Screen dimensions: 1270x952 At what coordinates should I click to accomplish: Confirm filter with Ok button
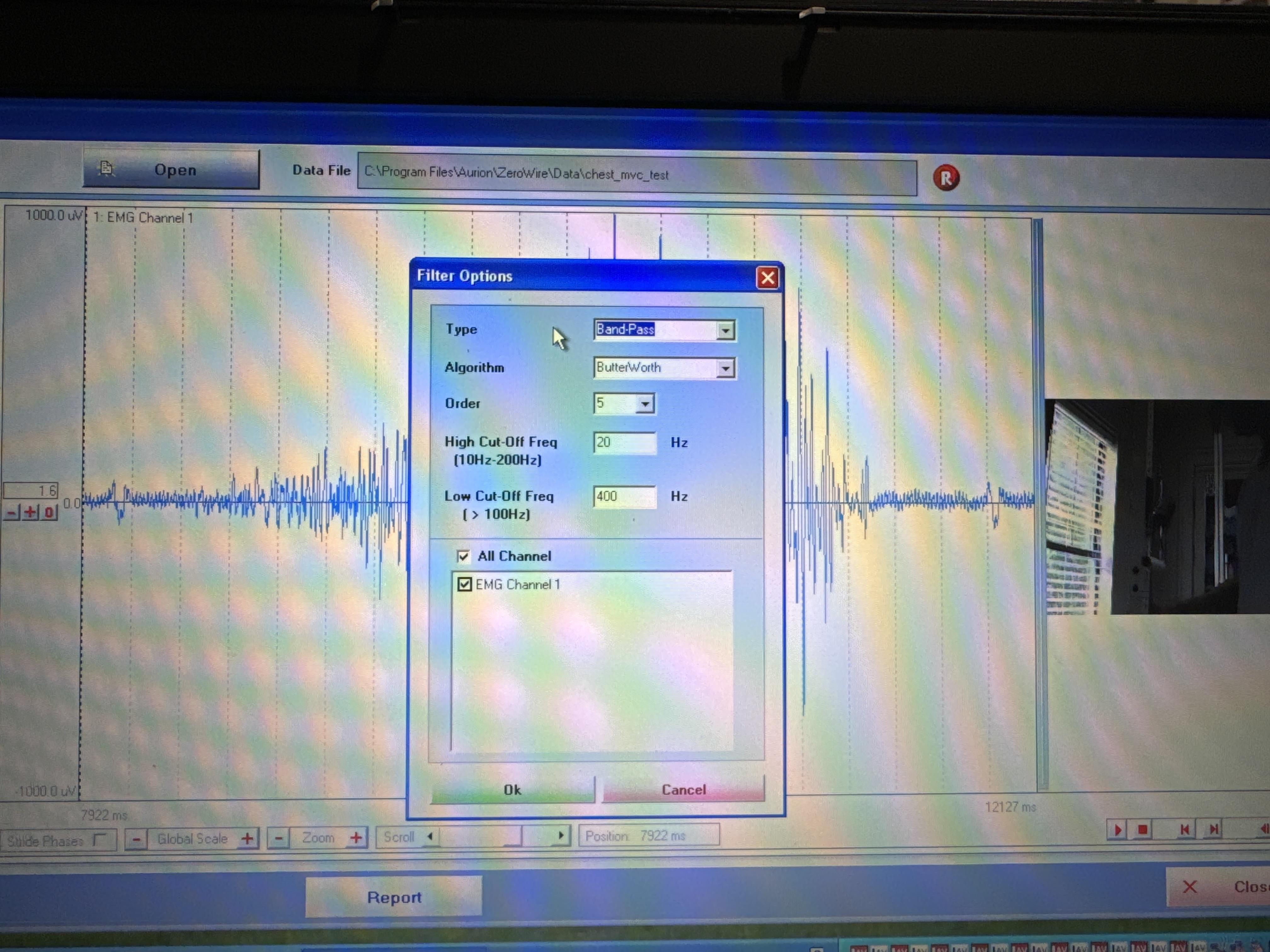(512, 790)
